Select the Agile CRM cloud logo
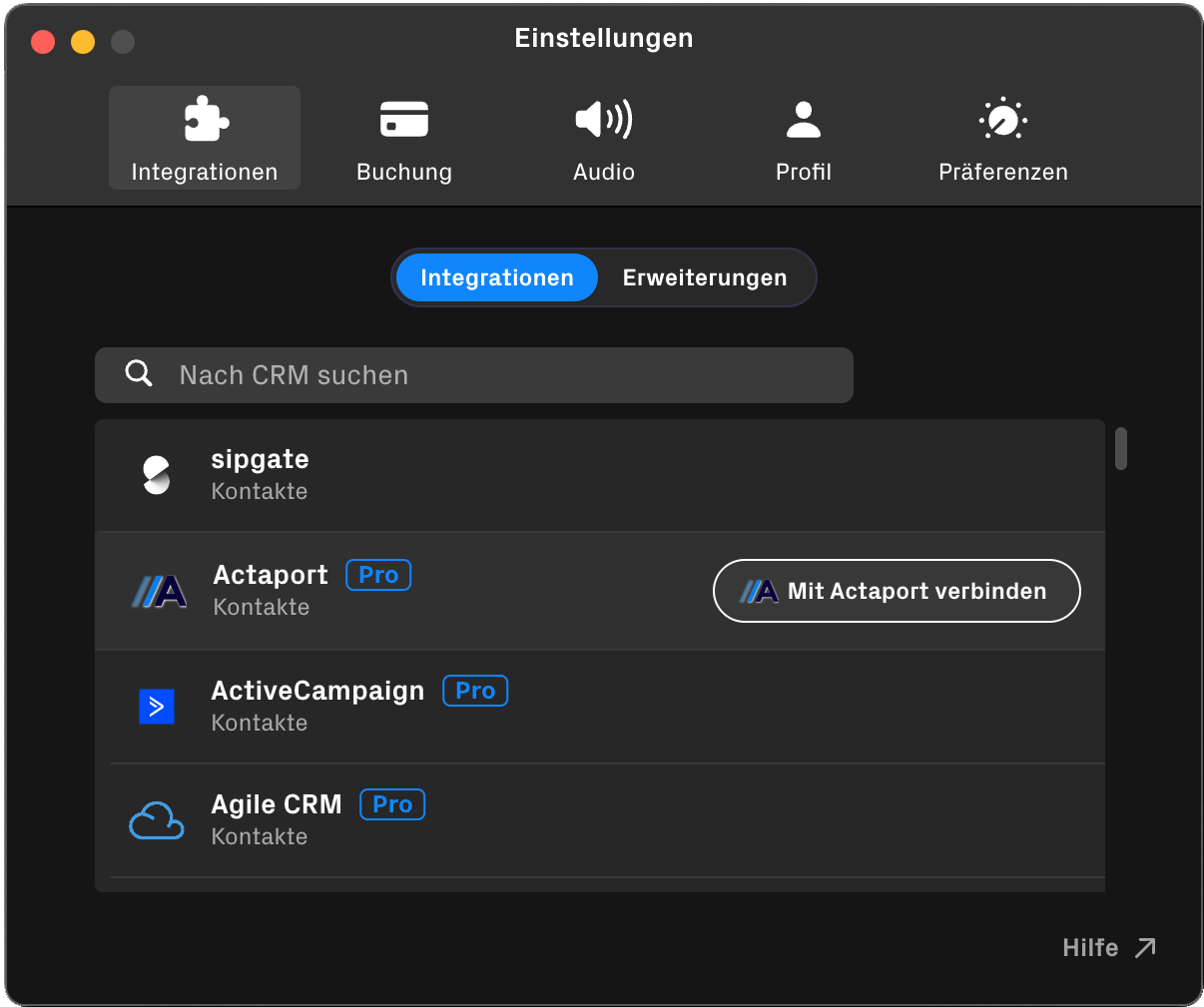The image size is (1204, 1007). (156, 819)
